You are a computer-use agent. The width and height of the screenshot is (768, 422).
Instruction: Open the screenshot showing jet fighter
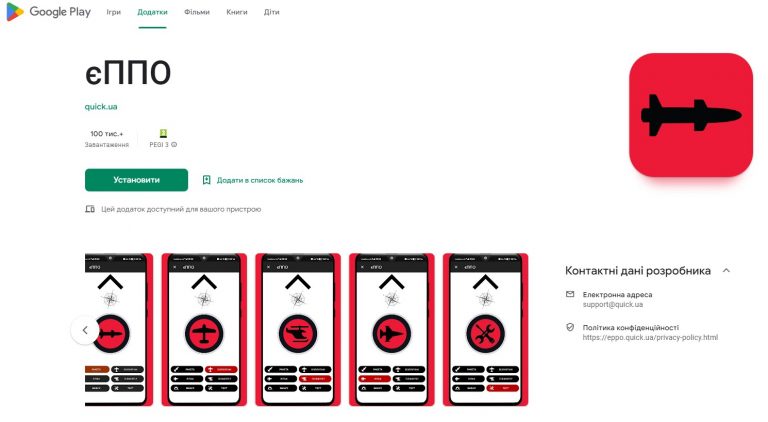point(391,329)
